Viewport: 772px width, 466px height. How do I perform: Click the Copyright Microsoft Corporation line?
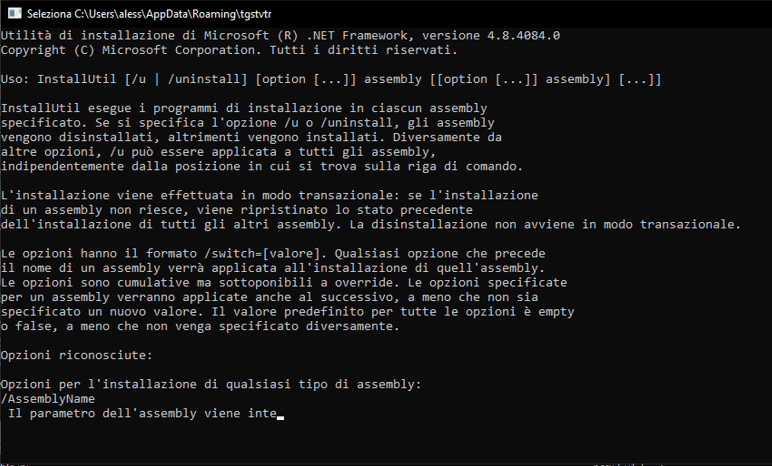[229, 50]
